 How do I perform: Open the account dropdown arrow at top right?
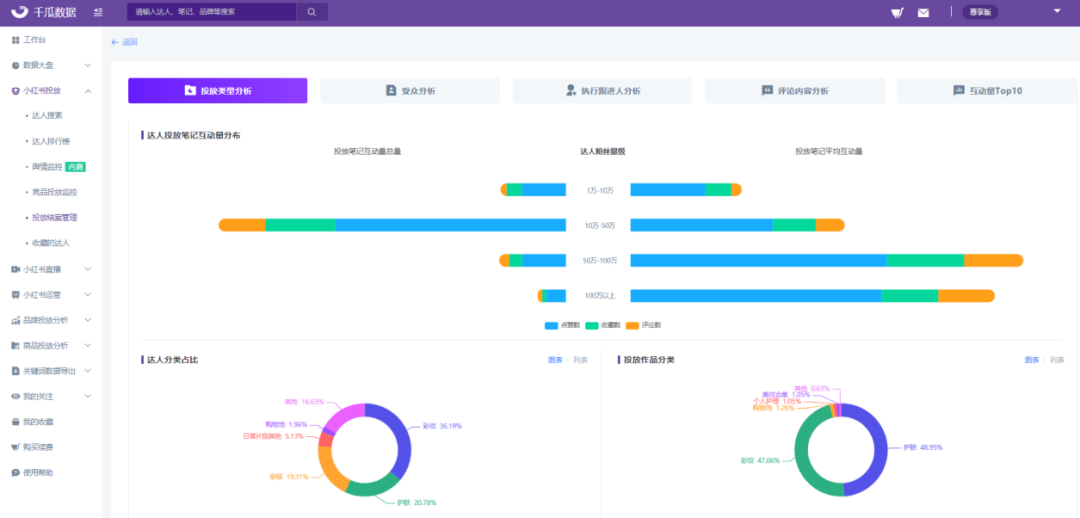tap(1057, 11)
